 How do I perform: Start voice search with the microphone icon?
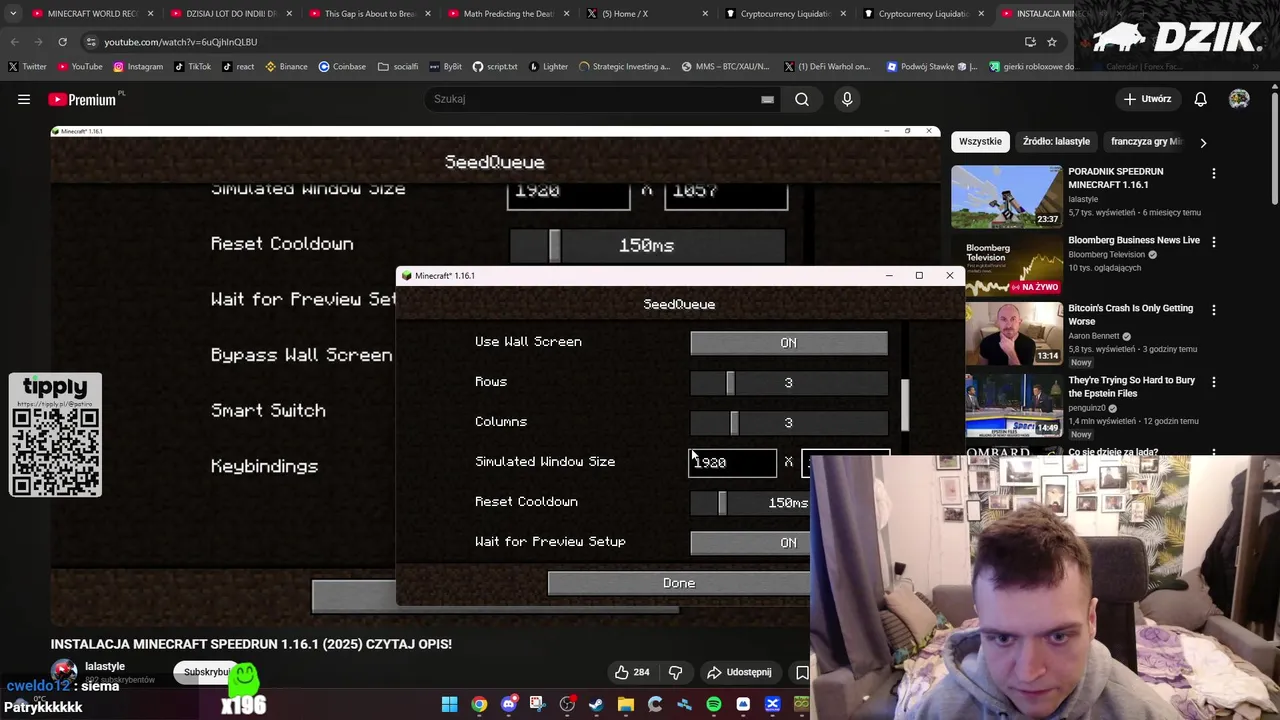(x=847, y=99)
